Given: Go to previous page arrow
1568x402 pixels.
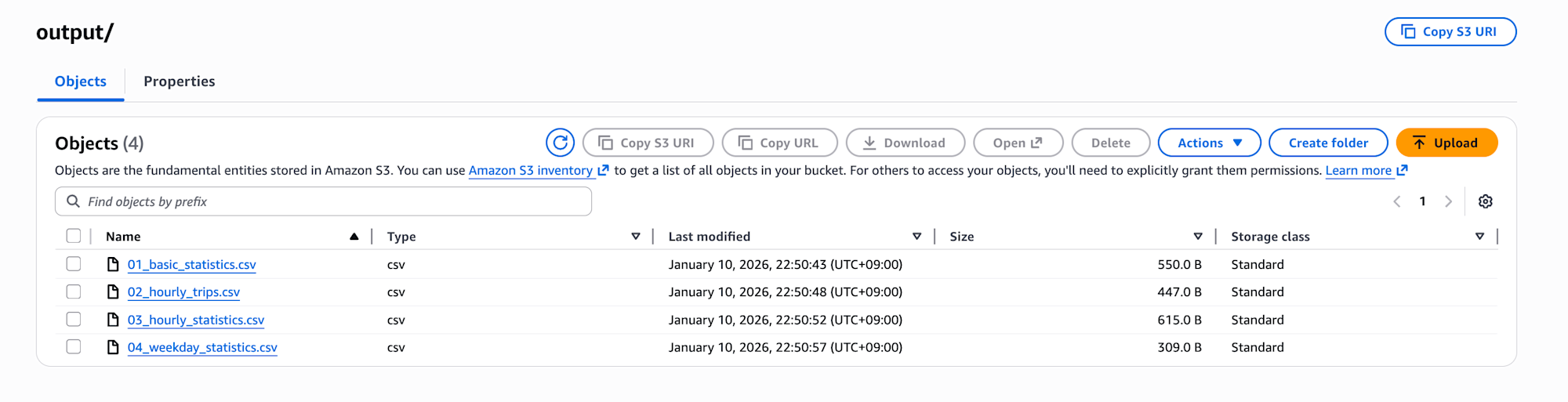Looking at the screenshot, I should (1397, 201).
